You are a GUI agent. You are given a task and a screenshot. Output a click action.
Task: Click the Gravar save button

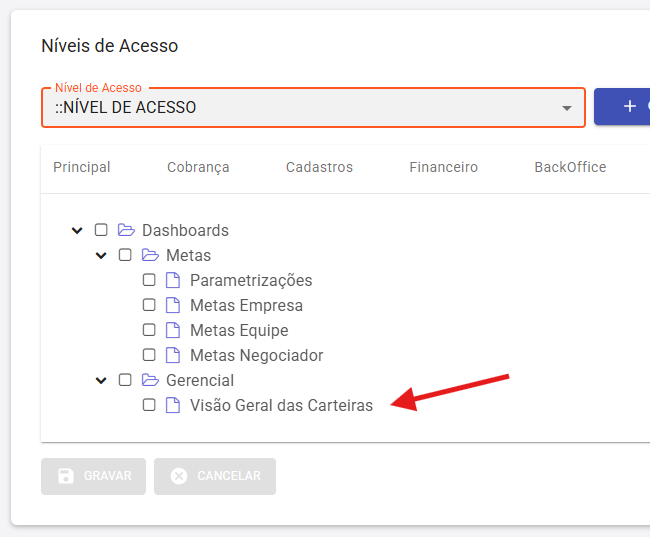coord(94,476)
